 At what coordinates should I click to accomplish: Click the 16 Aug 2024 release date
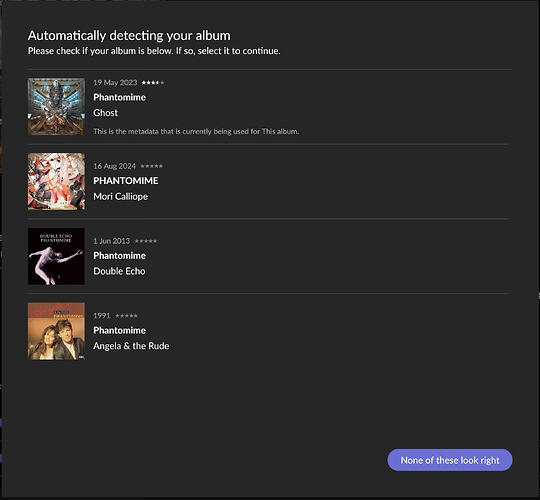[x=114, y=166]
